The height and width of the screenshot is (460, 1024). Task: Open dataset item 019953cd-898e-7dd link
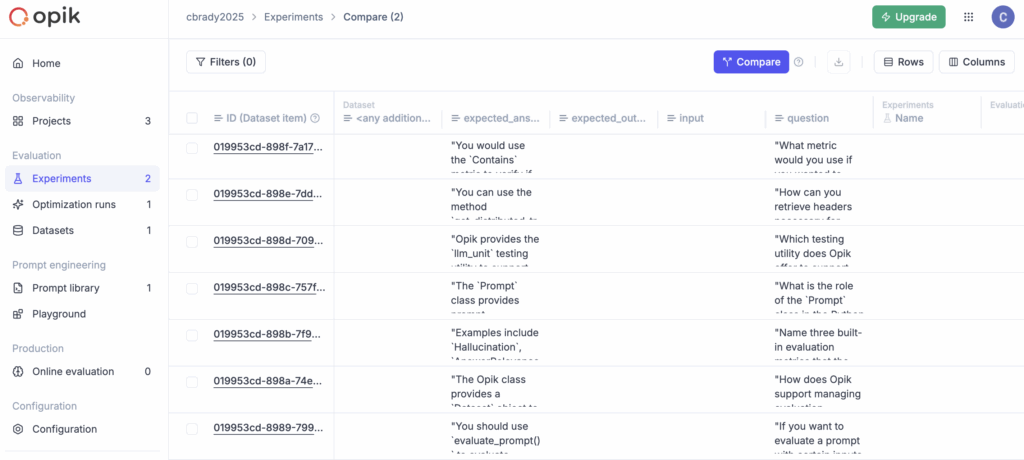(268, 195)
